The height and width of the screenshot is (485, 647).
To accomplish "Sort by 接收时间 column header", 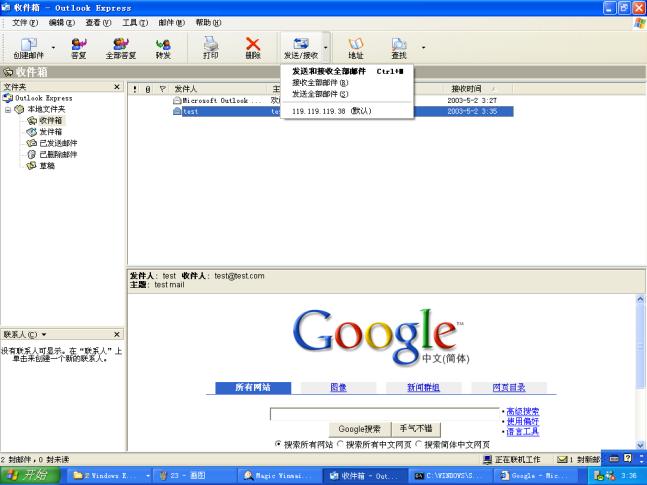I will coord(478,89).
